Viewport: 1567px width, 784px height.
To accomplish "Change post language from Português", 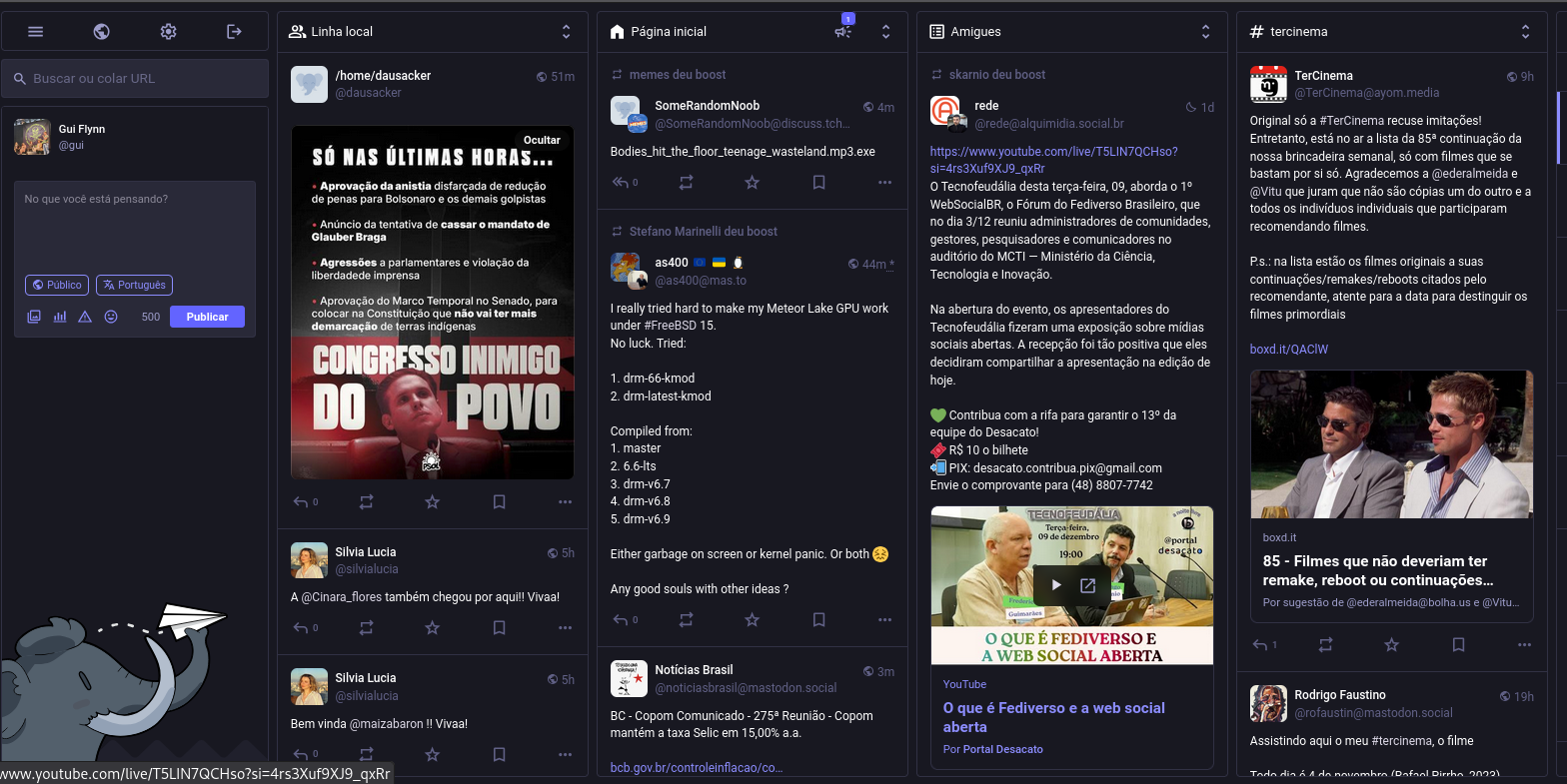I will coord(135,285).
